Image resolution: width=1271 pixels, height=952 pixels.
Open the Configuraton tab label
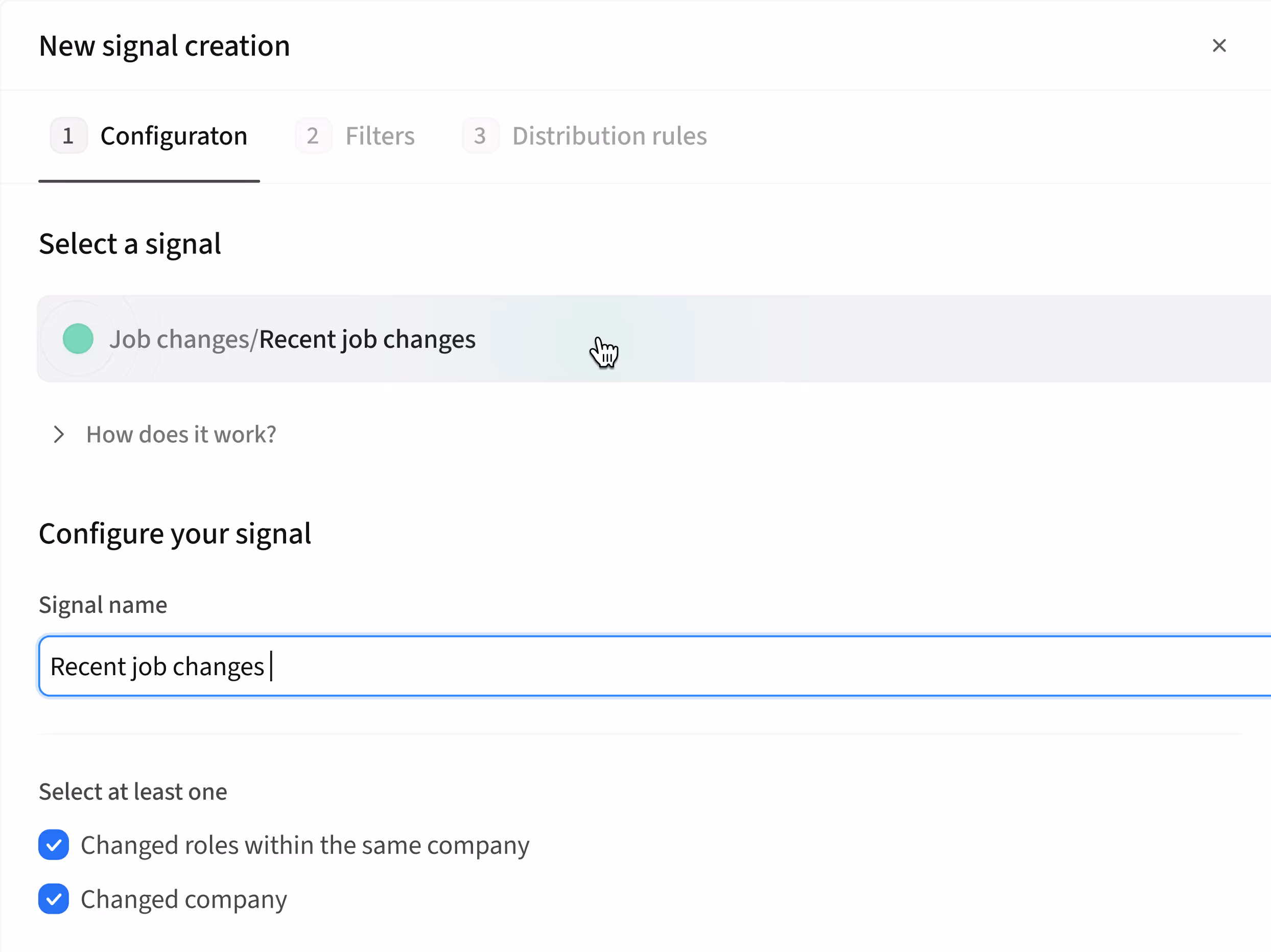174,135
